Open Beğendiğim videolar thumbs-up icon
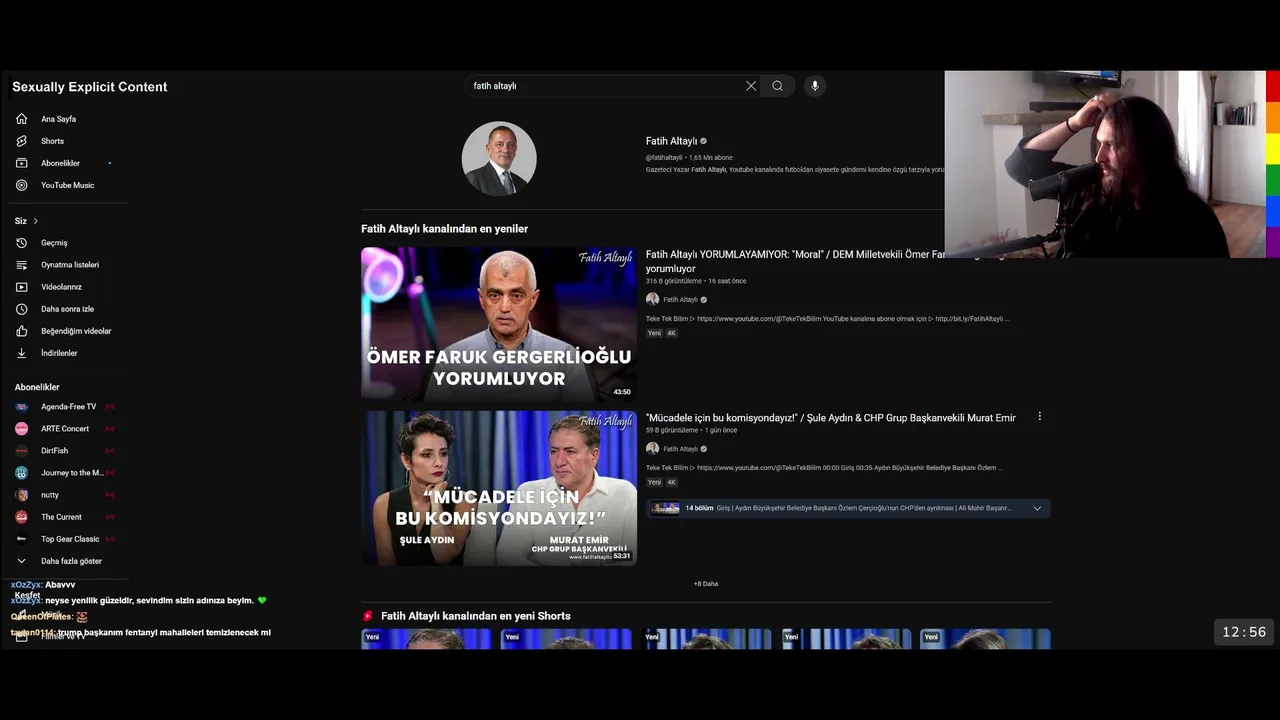Screen dimensions: 1280x720 [x=21, y=331]
